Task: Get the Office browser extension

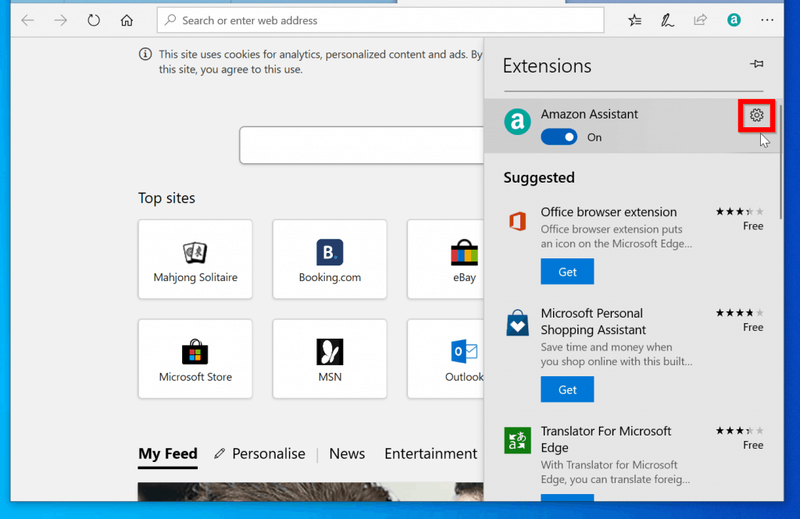Action: click(567, 271)
